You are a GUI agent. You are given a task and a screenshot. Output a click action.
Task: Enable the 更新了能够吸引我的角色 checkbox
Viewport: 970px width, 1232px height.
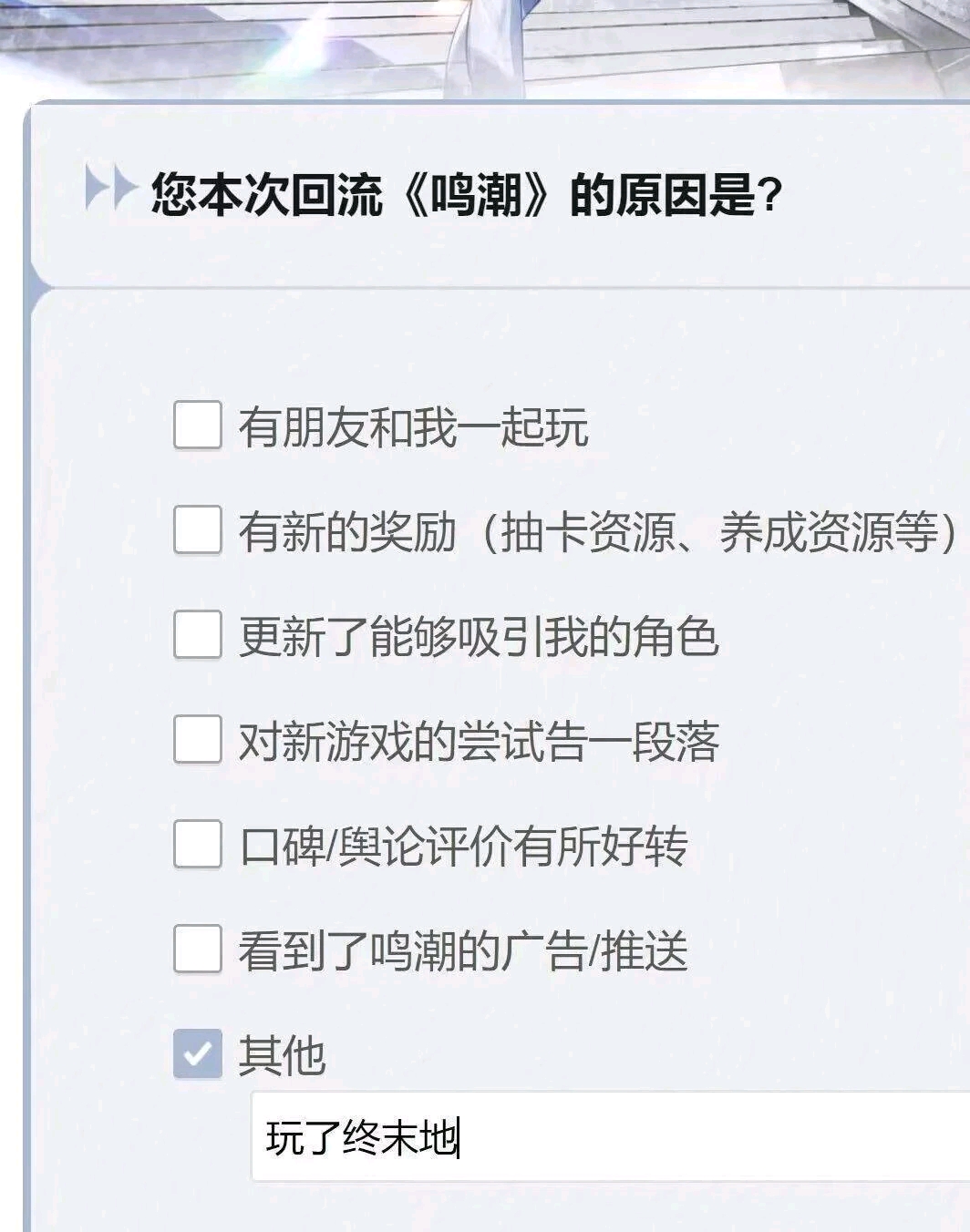pyautogui.click(x=198, y=635)
